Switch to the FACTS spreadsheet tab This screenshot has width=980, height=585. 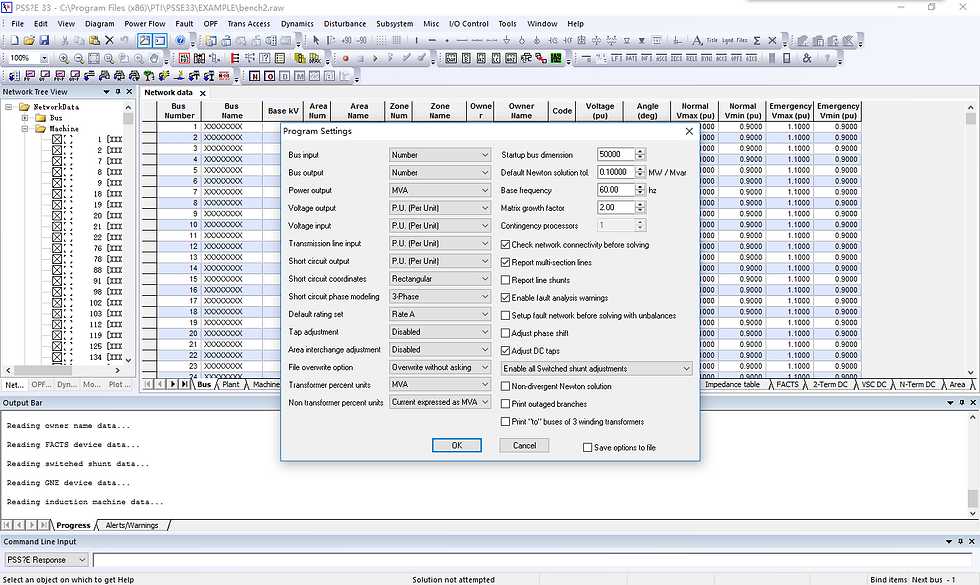787,384
